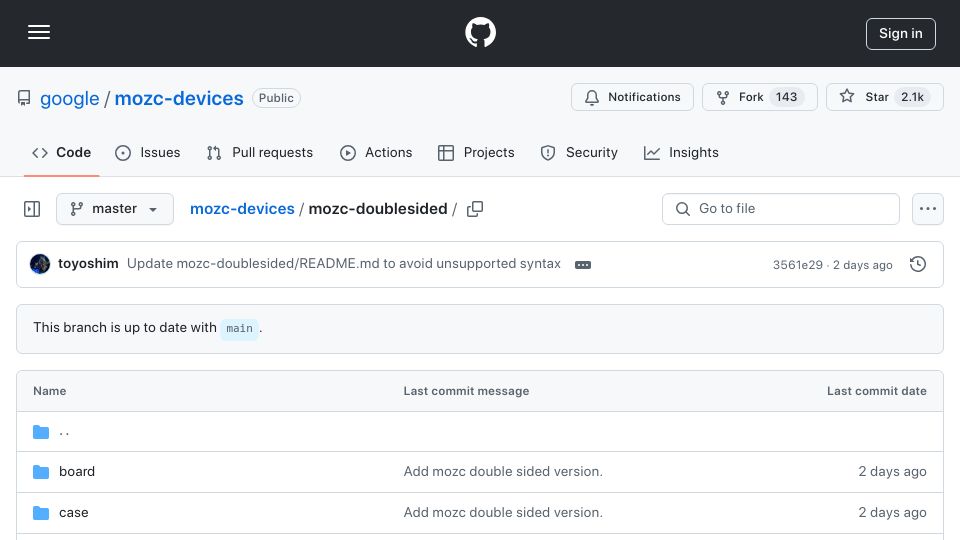This screenshot has width=960, height=540.
Task: Open toyoshim's avatar profile
Action: [40, 264]
